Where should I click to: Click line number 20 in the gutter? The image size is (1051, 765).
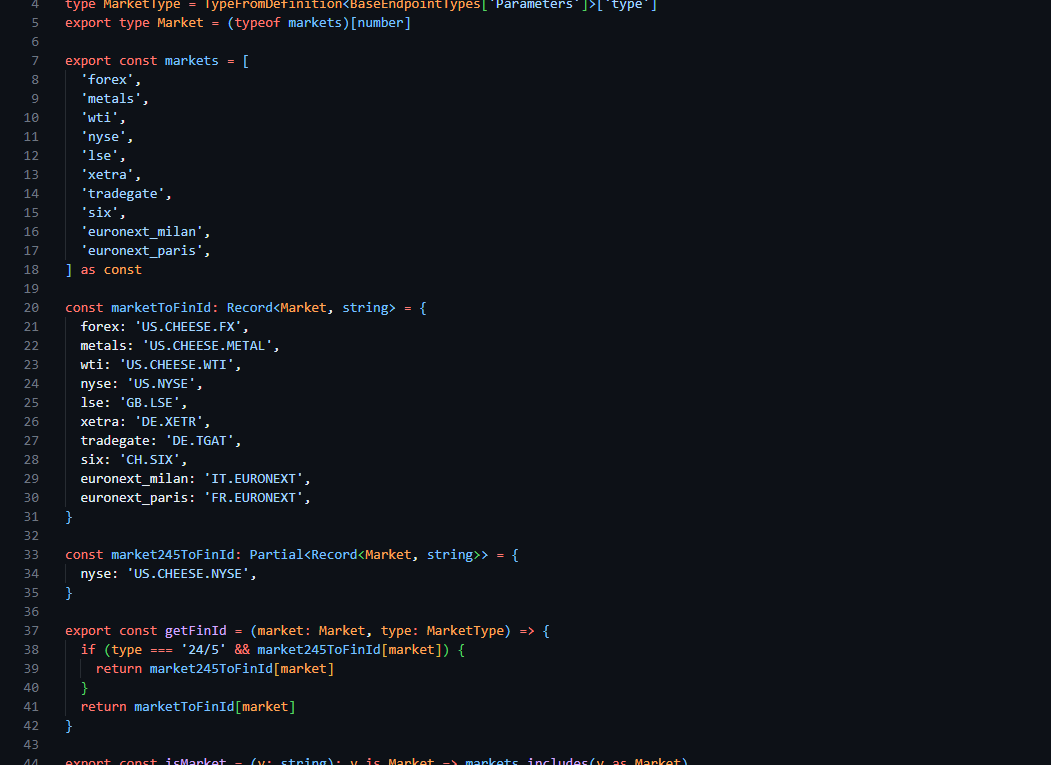(x=31, y=307)
